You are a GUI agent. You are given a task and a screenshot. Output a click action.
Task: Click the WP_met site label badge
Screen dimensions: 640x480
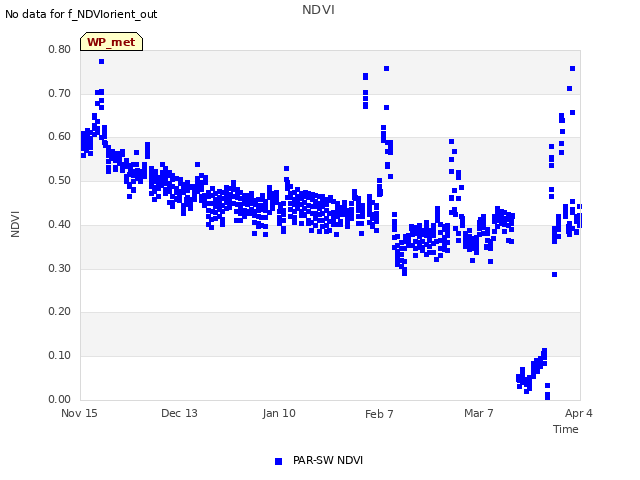click(x=111, y=42)
